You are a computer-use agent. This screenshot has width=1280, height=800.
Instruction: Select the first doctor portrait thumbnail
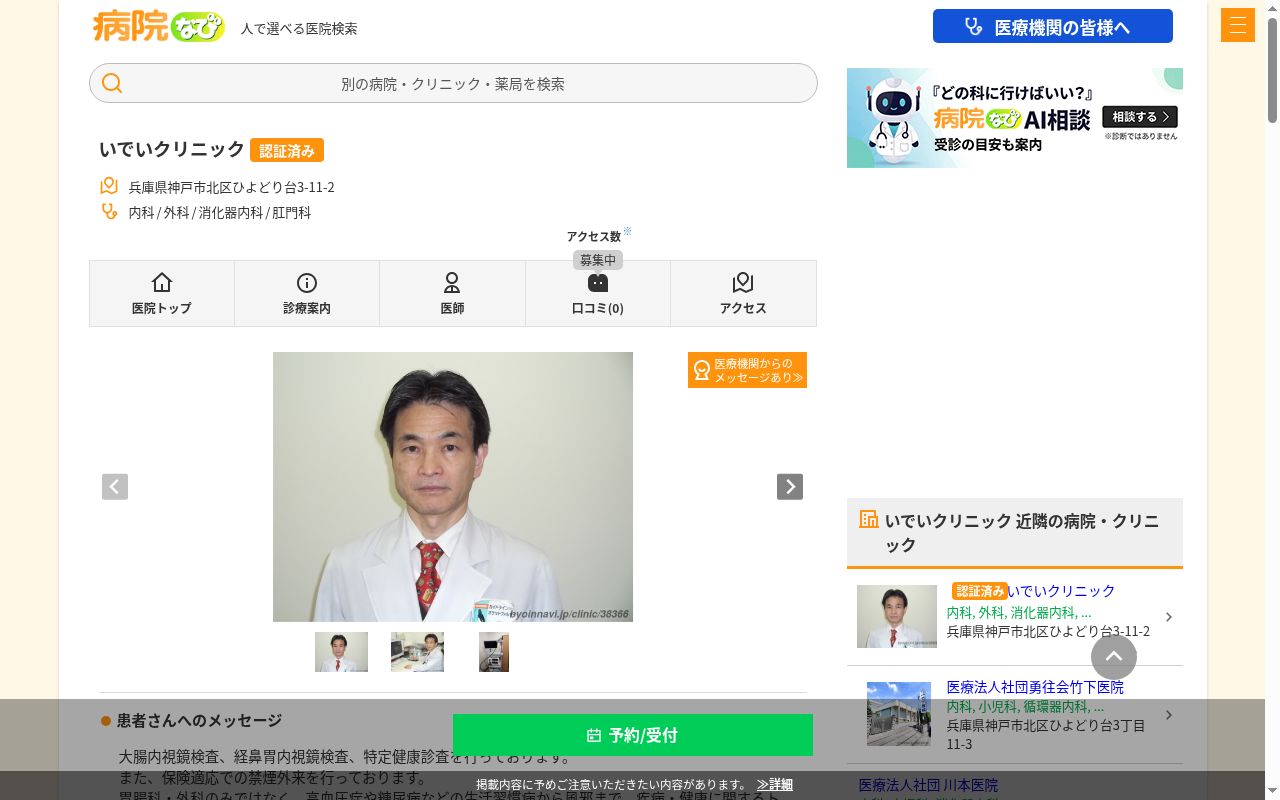pos(341,652)
